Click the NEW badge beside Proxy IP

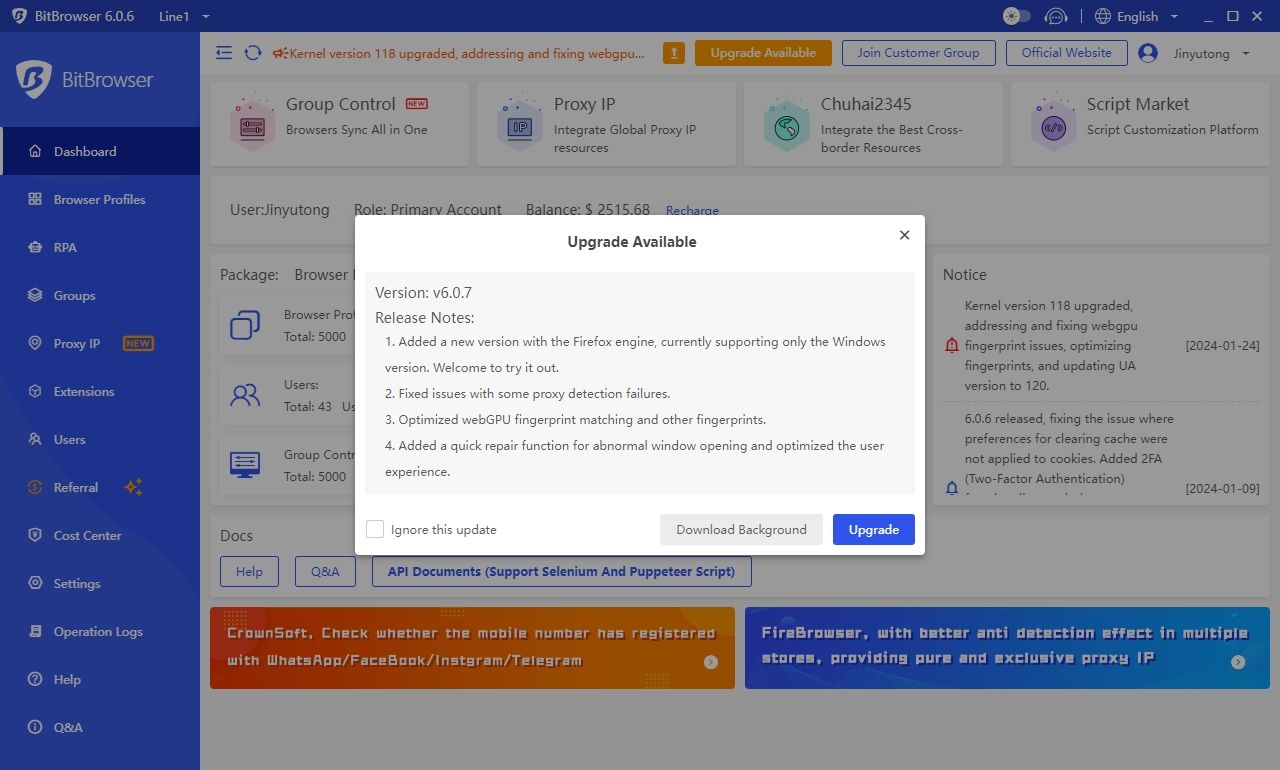point(138,343)
